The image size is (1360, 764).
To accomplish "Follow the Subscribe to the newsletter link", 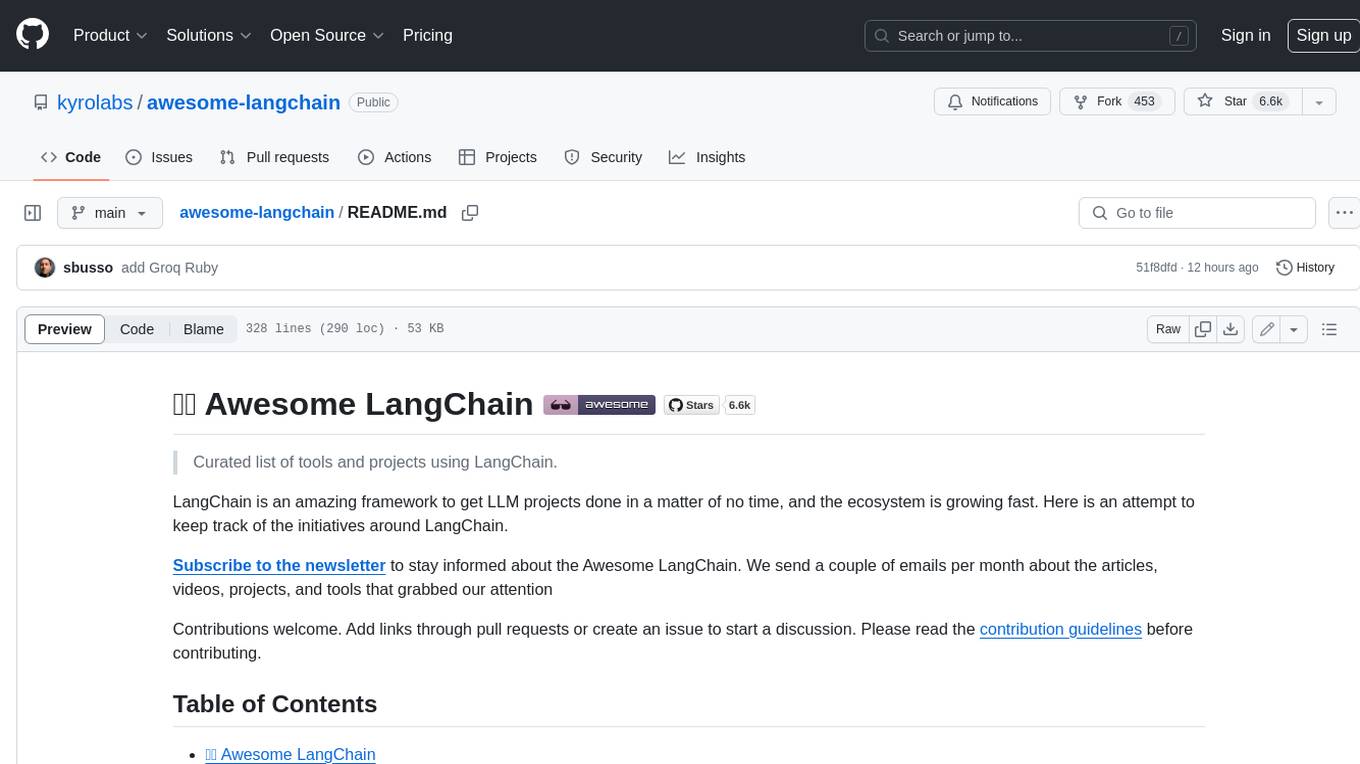I will 279,565.
